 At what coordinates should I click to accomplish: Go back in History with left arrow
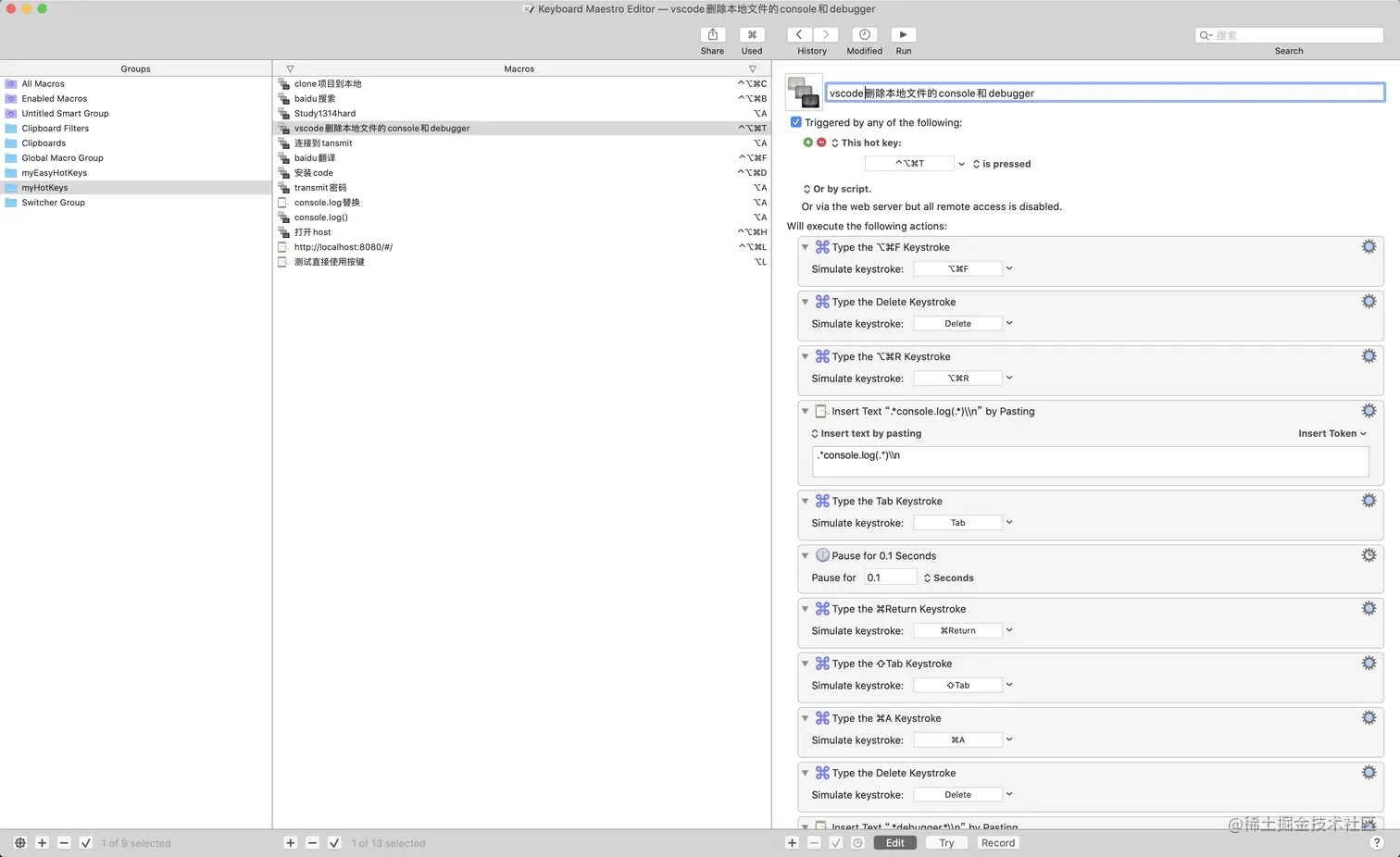[799, 34]
